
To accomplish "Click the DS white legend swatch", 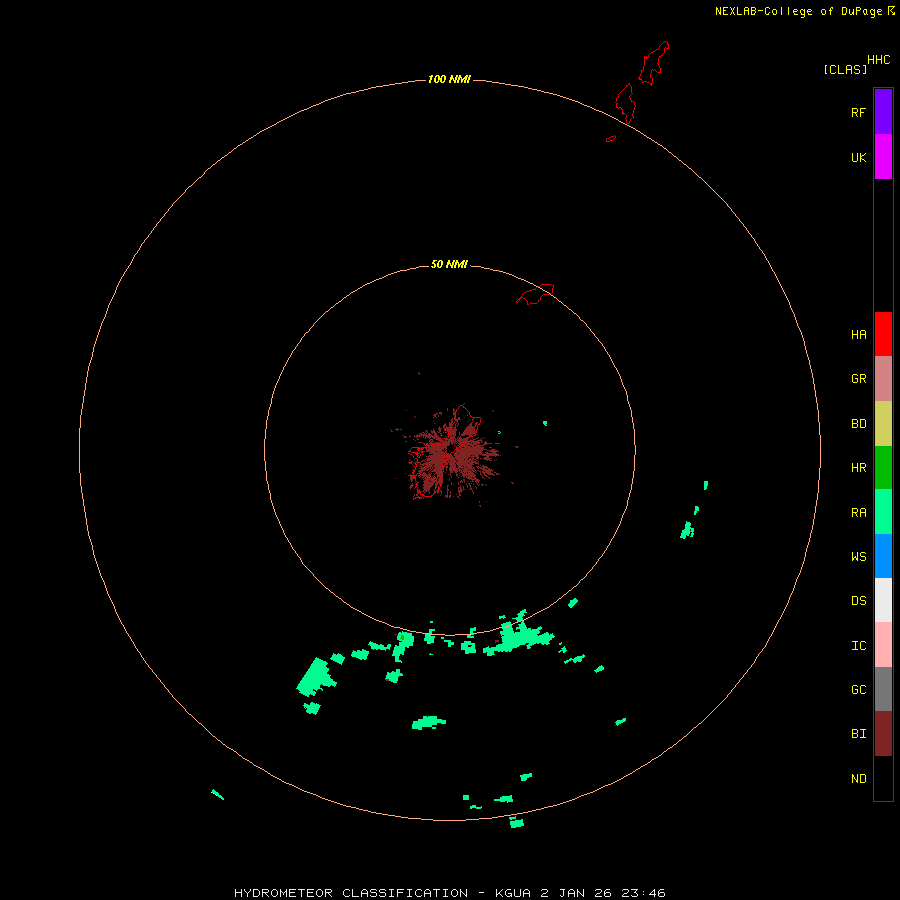I will (x=883, y=600).
